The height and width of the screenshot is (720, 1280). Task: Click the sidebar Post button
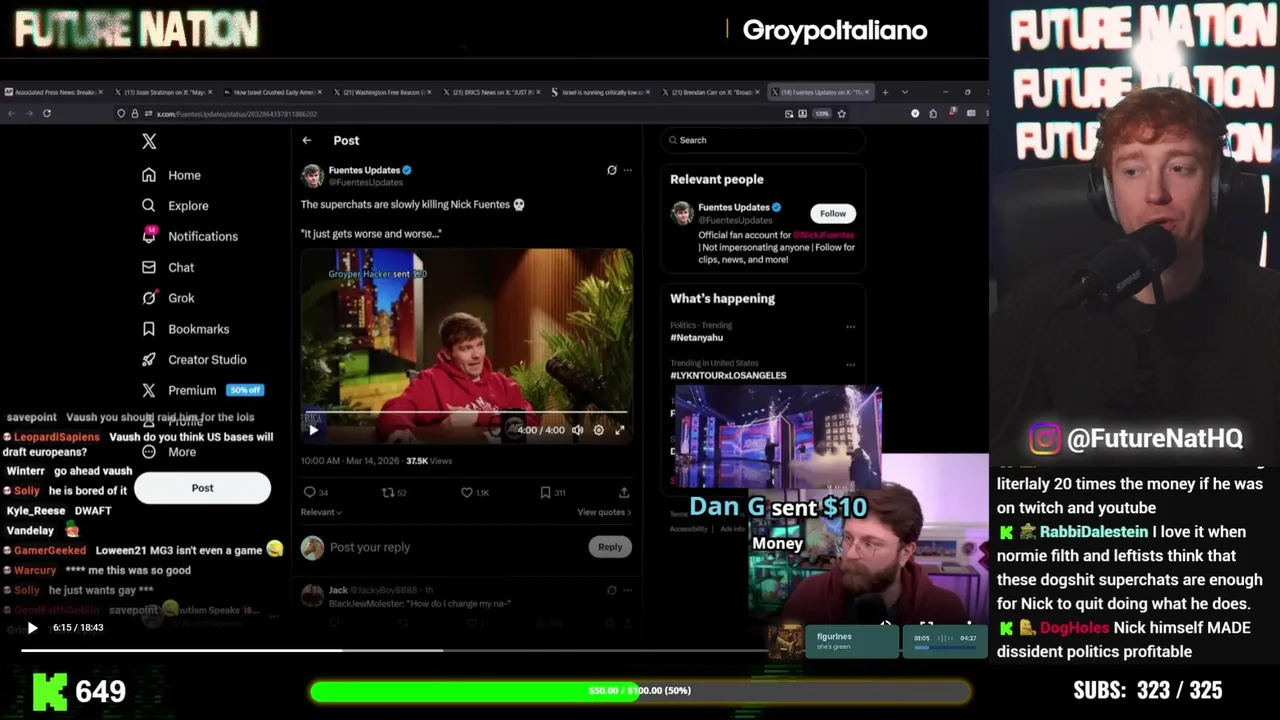(x=202, y=488)
